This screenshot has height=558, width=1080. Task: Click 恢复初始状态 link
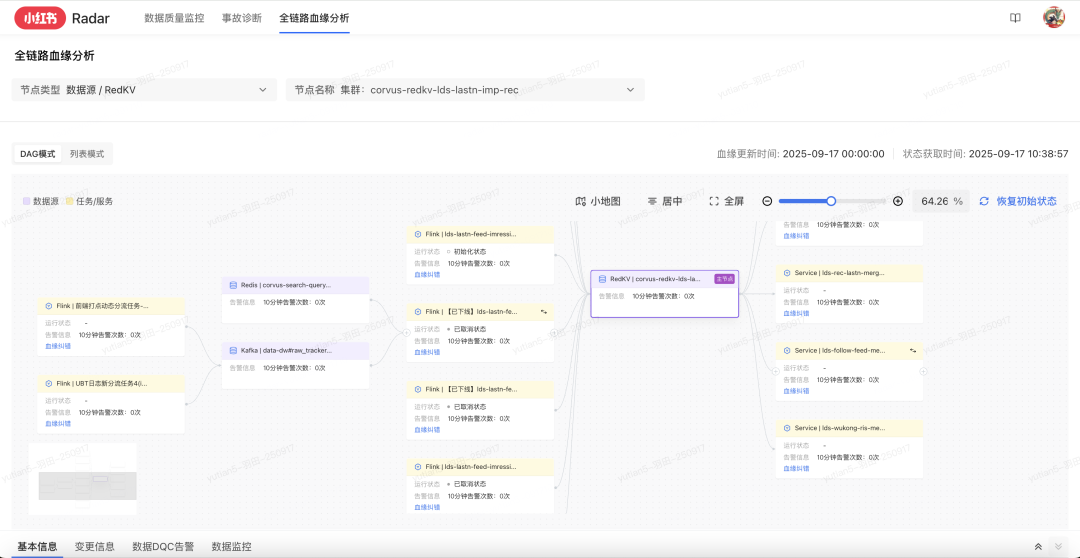point(1026,201)
